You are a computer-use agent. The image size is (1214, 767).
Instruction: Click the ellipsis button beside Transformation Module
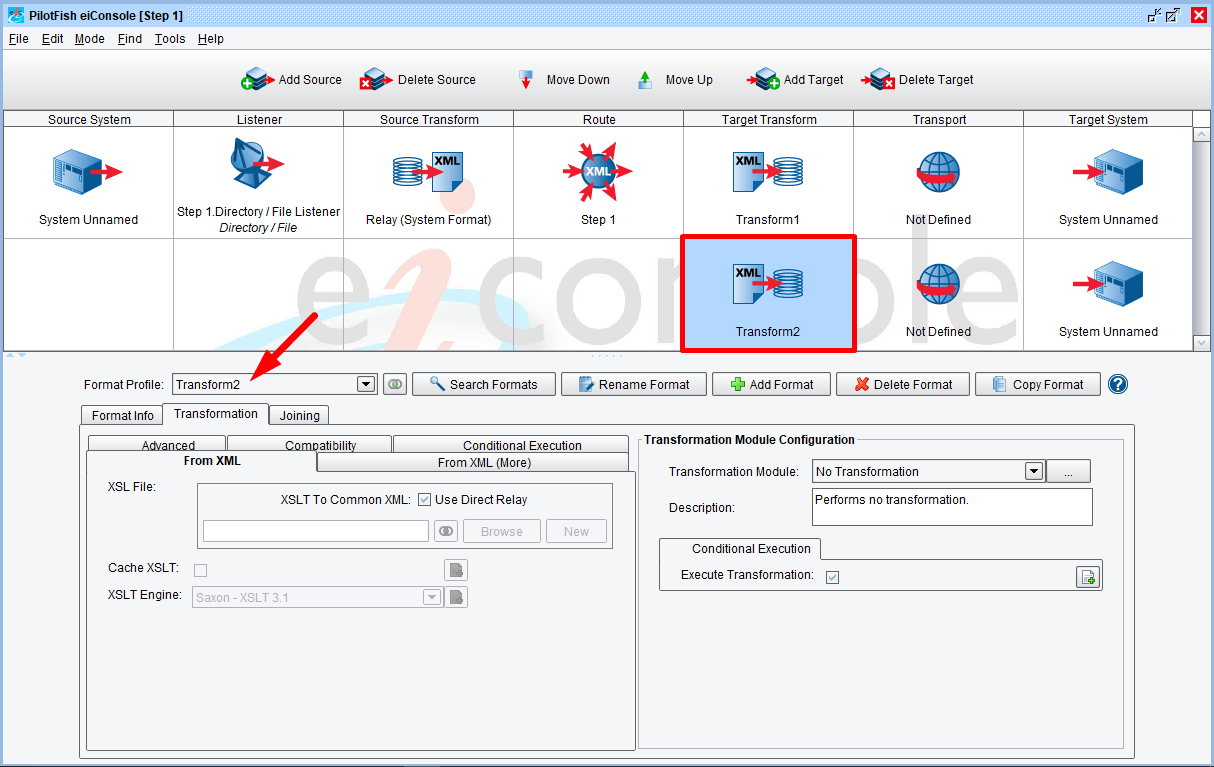pyautogui.click(x=1069, y=471)
